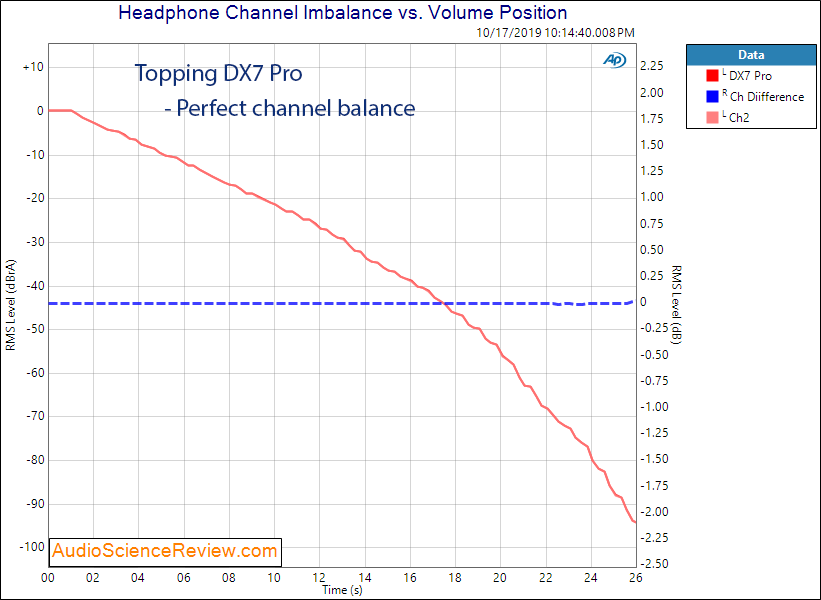
Task: Click the '02' tick on the time axis
Action: click(93, 578)
